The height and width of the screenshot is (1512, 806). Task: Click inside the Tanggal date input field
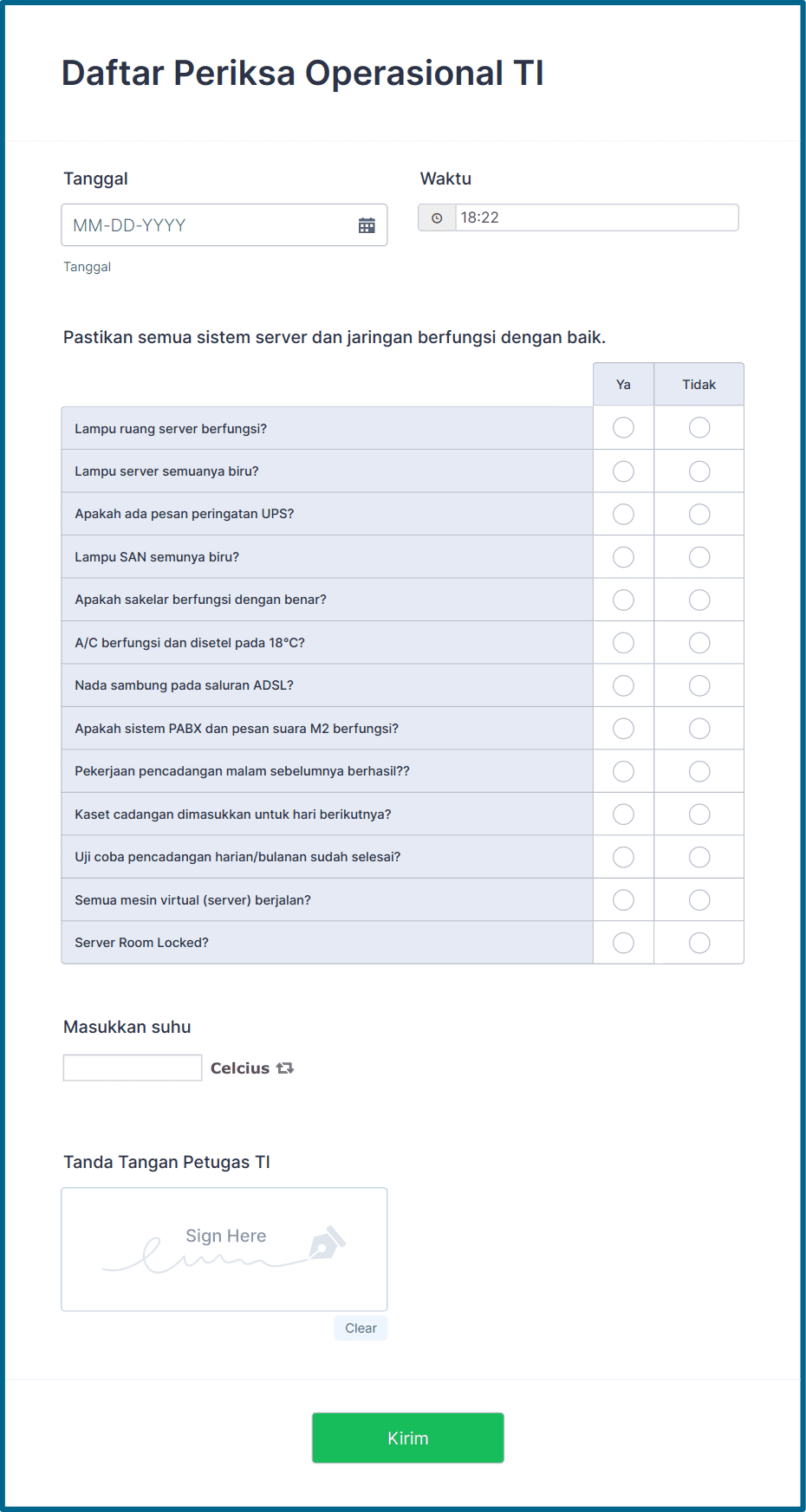tap(191, 224)
